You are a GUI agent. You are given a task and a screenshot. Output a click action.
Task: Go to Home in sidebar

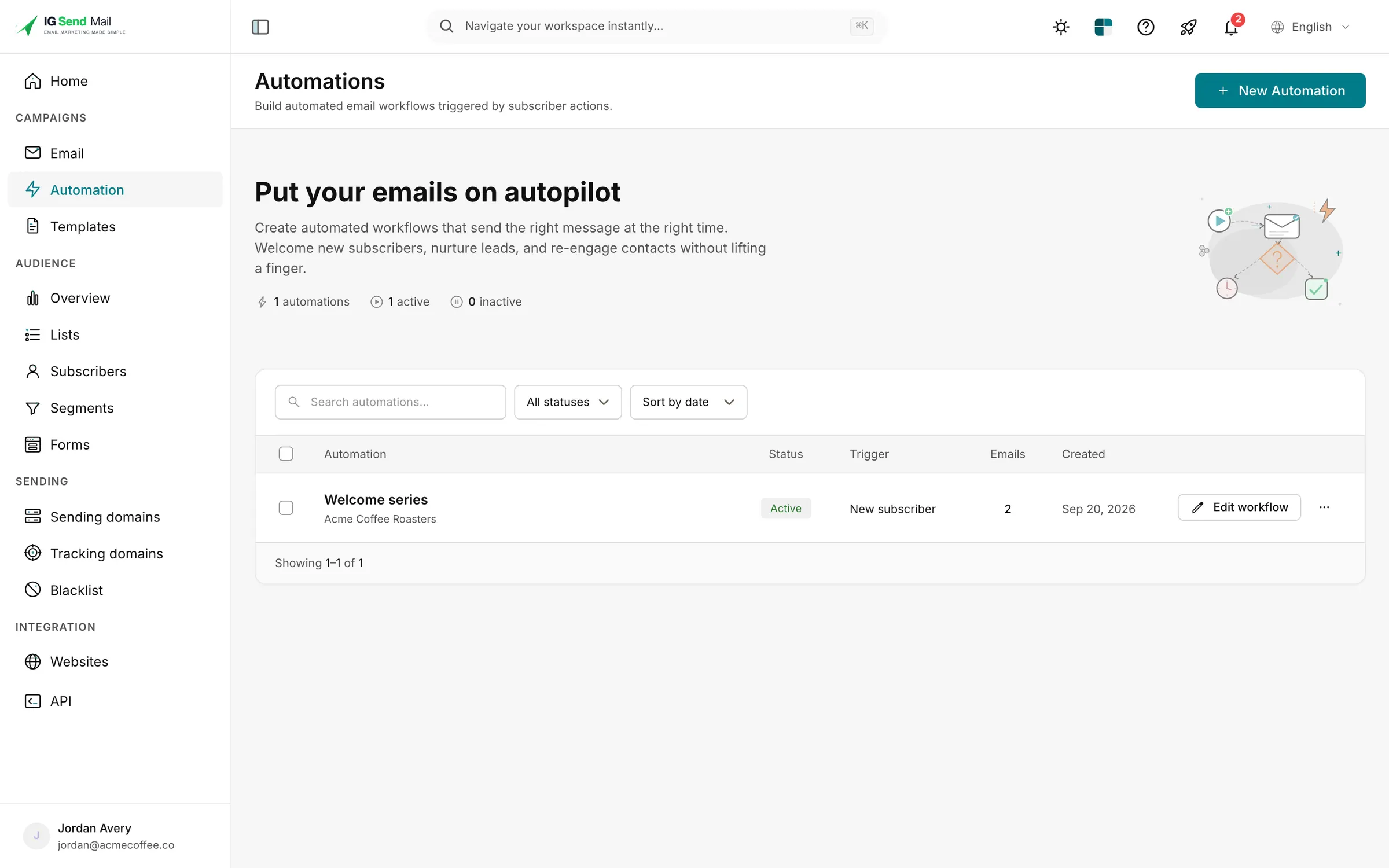tap(115, 81)
